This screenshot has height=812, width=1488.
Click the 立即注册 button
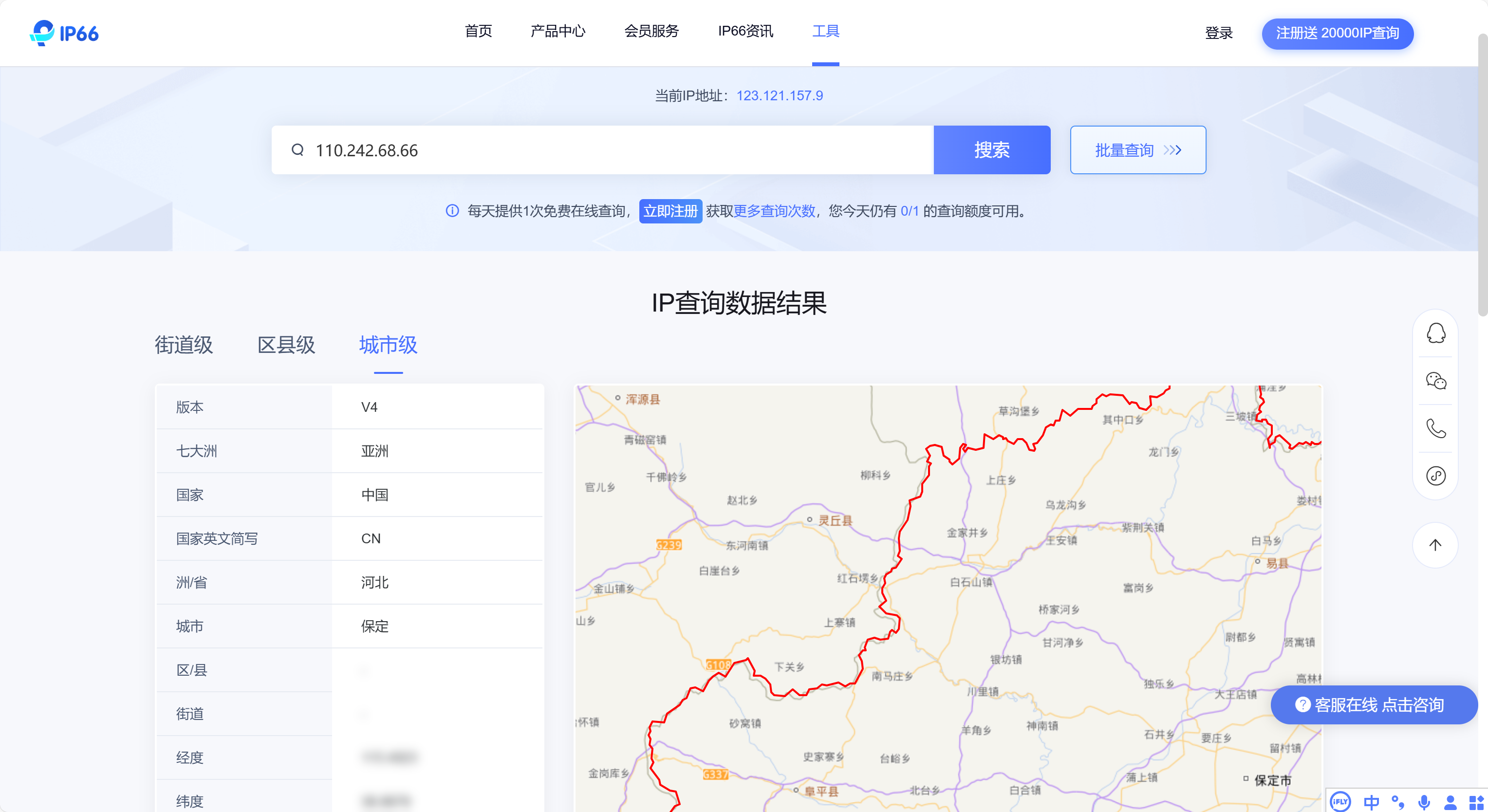[x=670, y=211]
